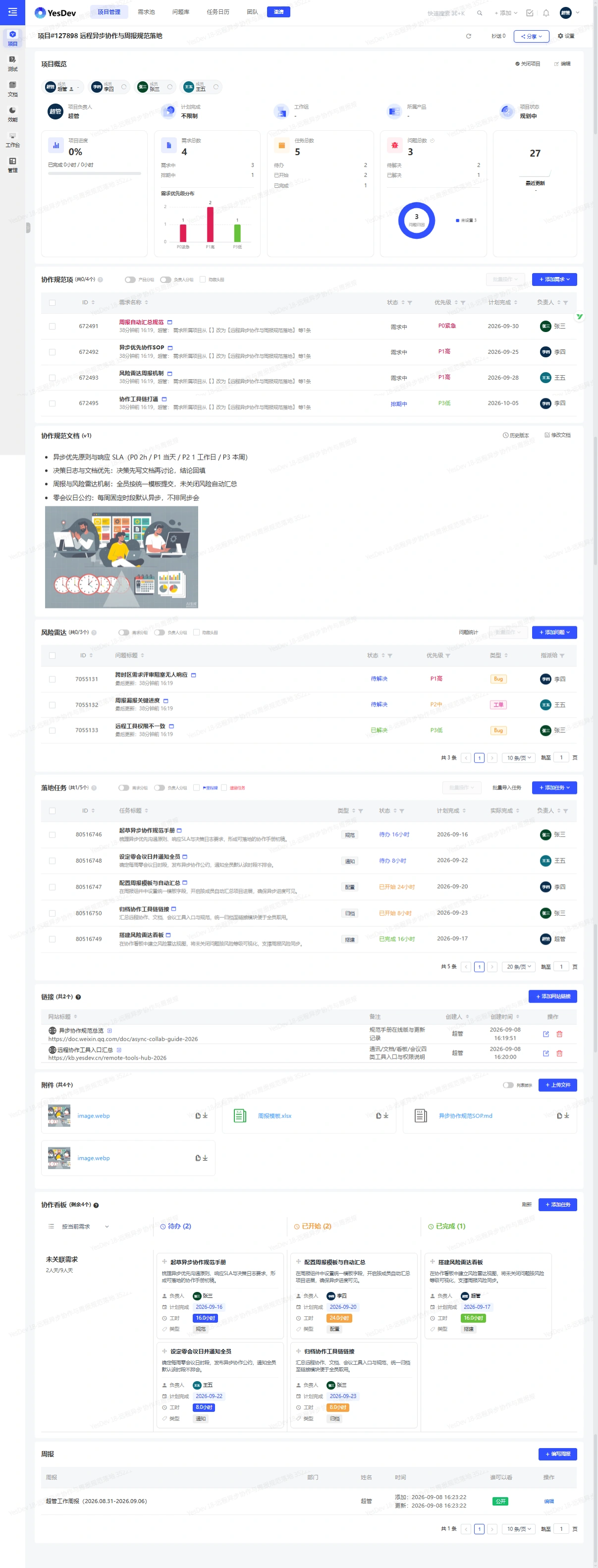Check the 隐藏头图 box in 协作规范项
Viewport: 598px width, 1568px height.
[203, 280]
